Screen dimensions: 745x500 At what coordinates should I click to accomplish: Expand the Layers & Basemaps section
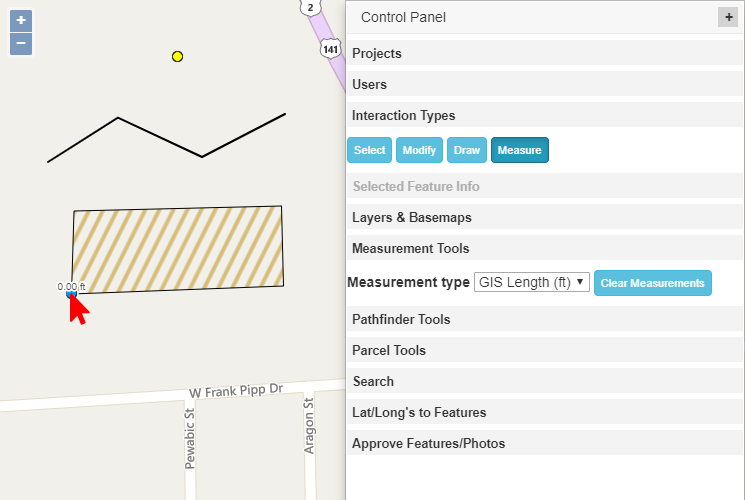(411, 217)
